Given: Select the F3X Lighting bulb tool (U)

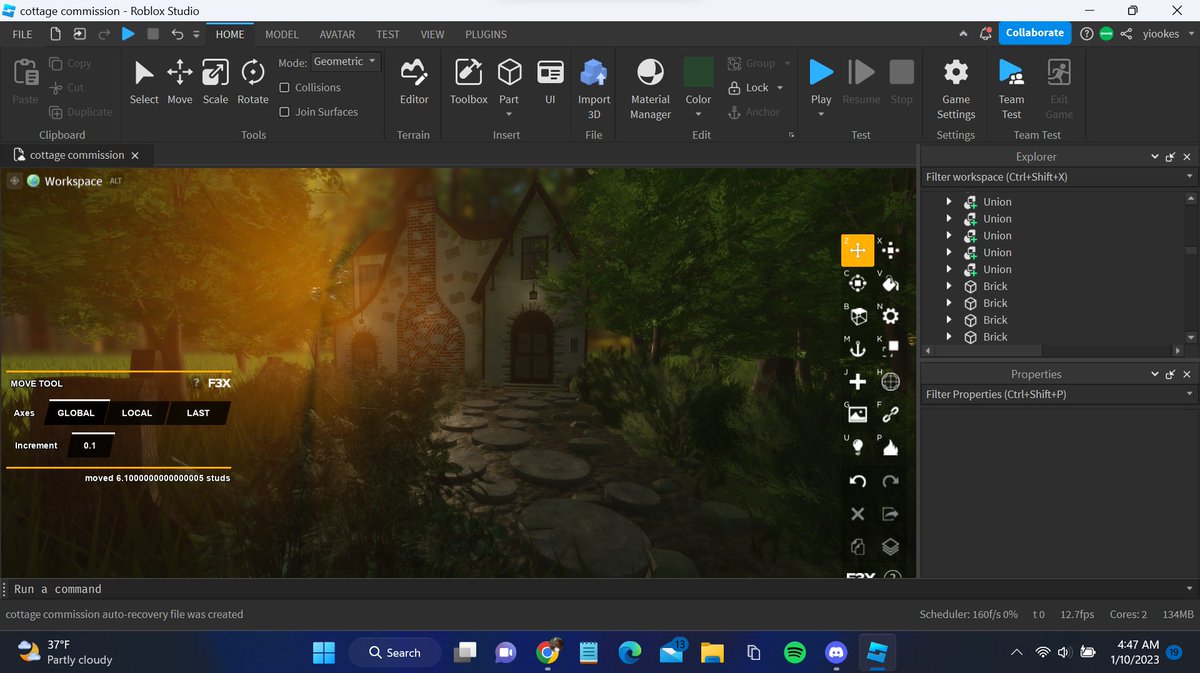Looking at the screenshot, I should [857, 447].
